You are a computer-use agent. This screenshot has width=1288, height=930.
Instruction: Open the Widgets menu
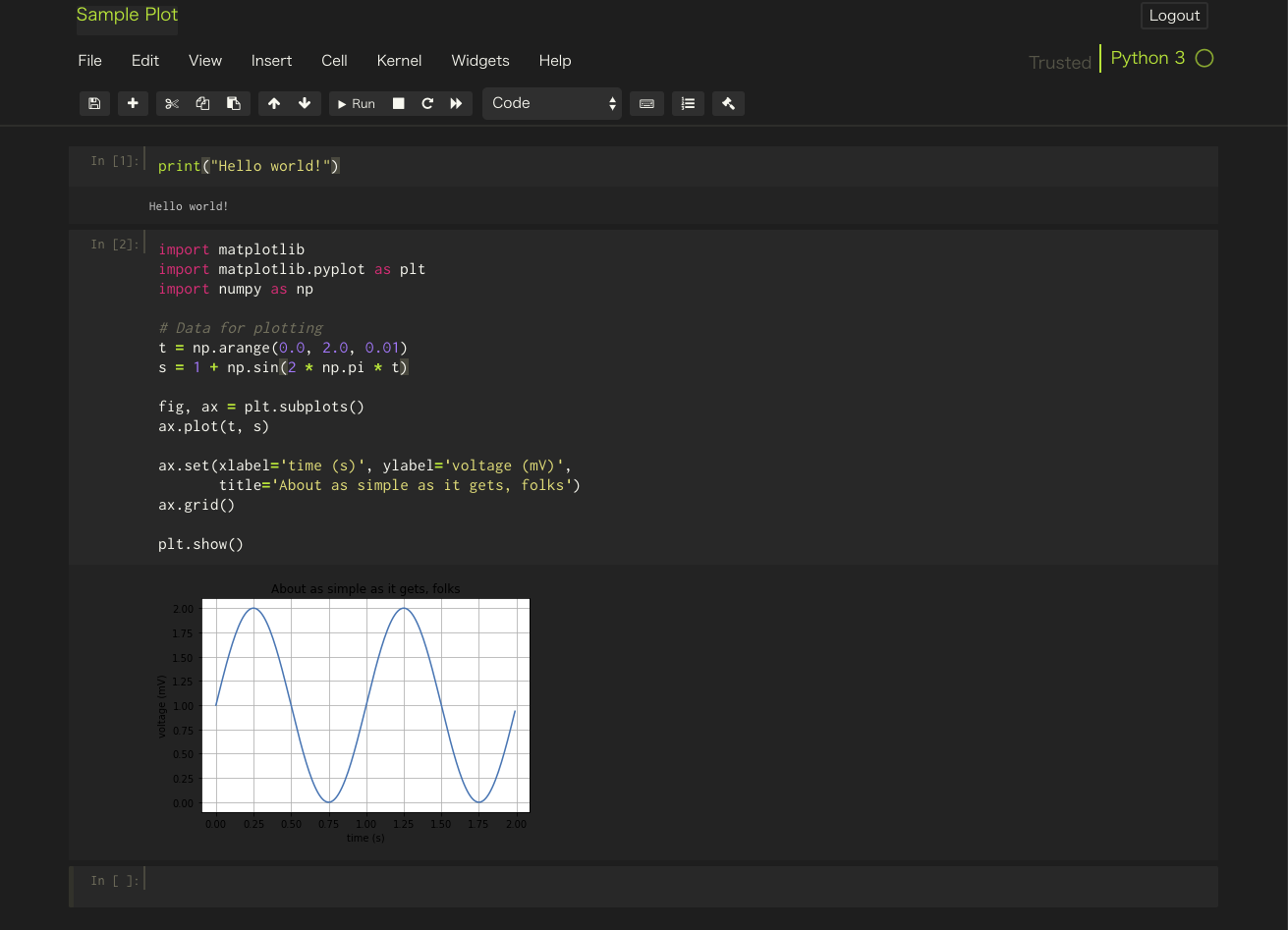click(x=480, y=61)
